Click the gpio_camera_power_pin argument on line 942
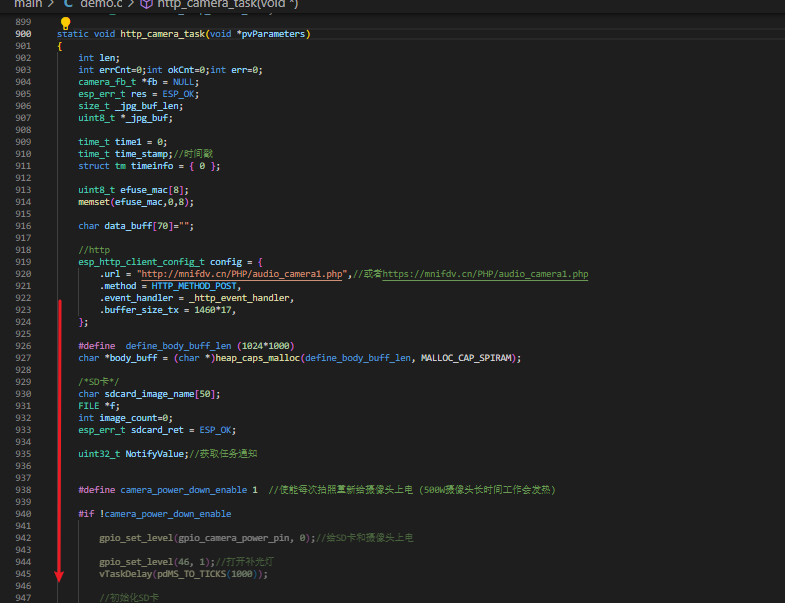Viewport: 785px width, 603px height. click(234, 538)
